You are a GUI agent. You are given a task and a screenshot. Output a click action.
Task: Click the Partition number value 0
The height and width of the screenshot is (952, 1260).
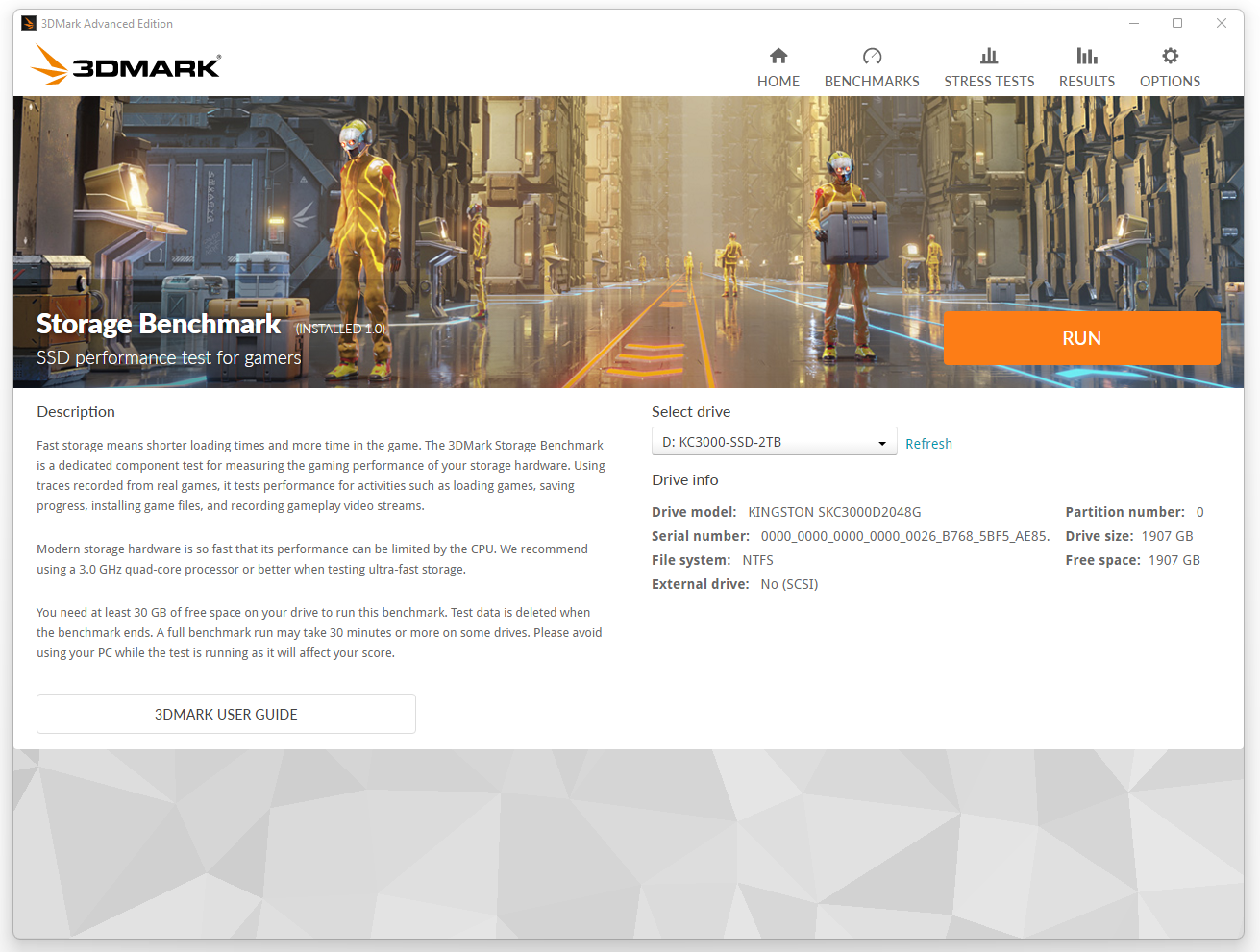point(1199,512)
